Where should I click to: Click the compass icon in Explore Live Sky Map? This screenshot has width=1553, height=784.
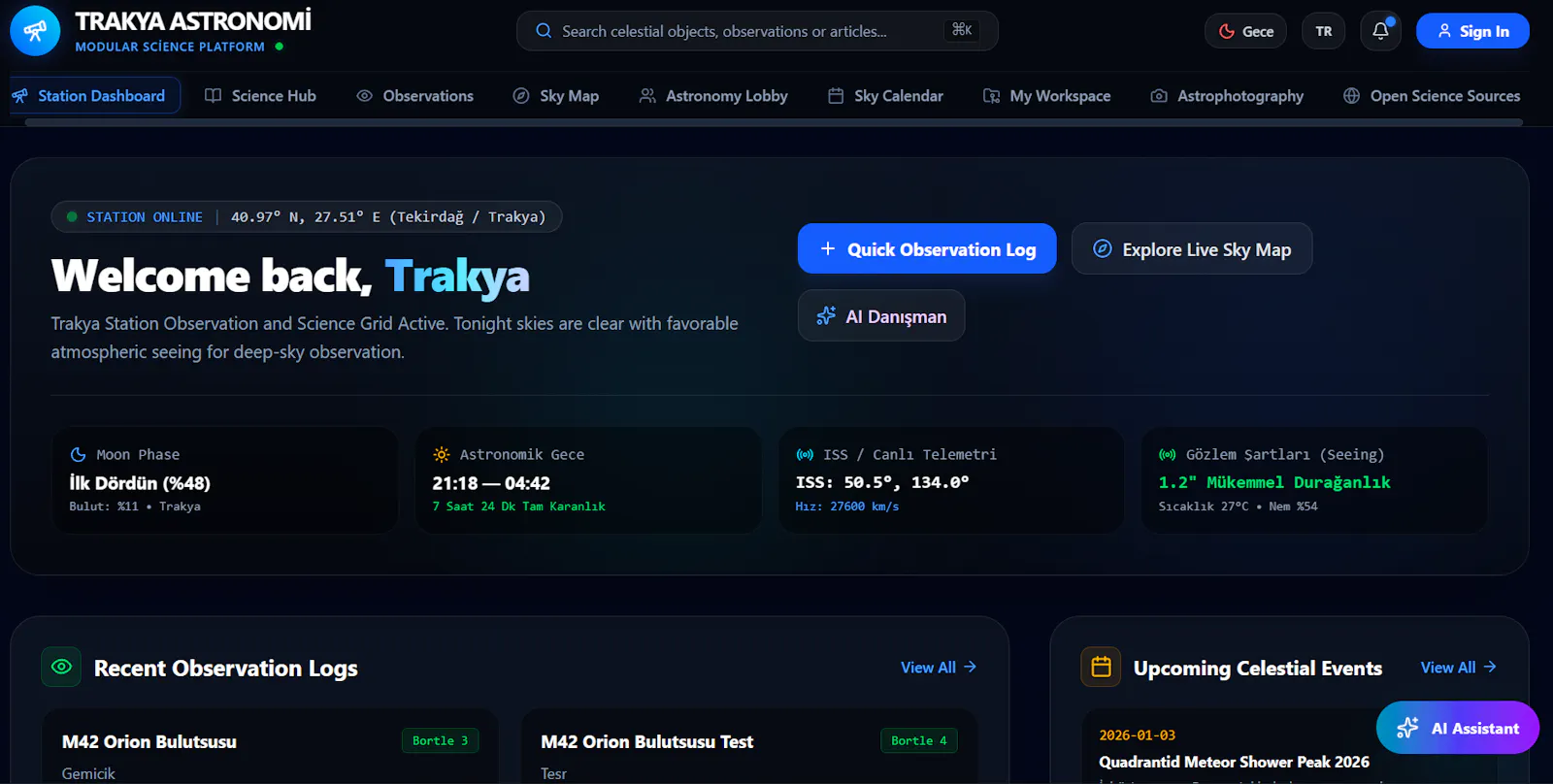pos(1103,248)
